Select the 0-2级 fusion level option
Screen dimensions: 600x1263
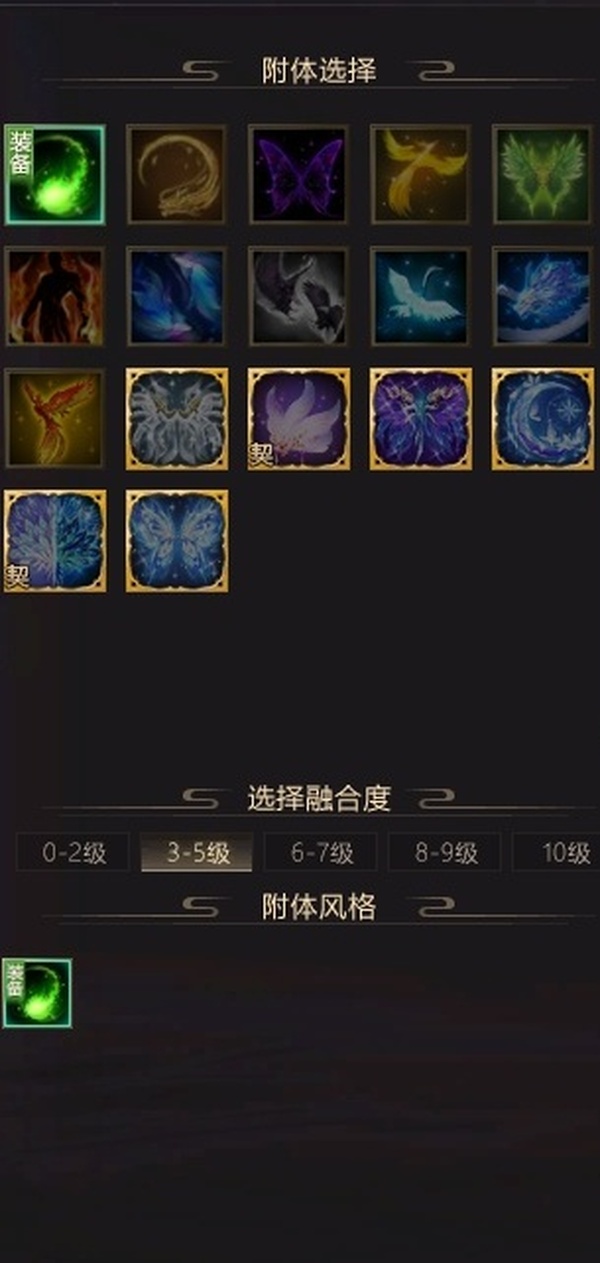pyautogui.click(x=73, y=853)
